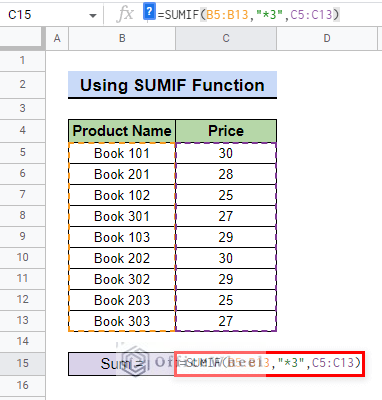Select row 14 header
Viewport: 382px width, 400px height.
[x=22, y=341]
